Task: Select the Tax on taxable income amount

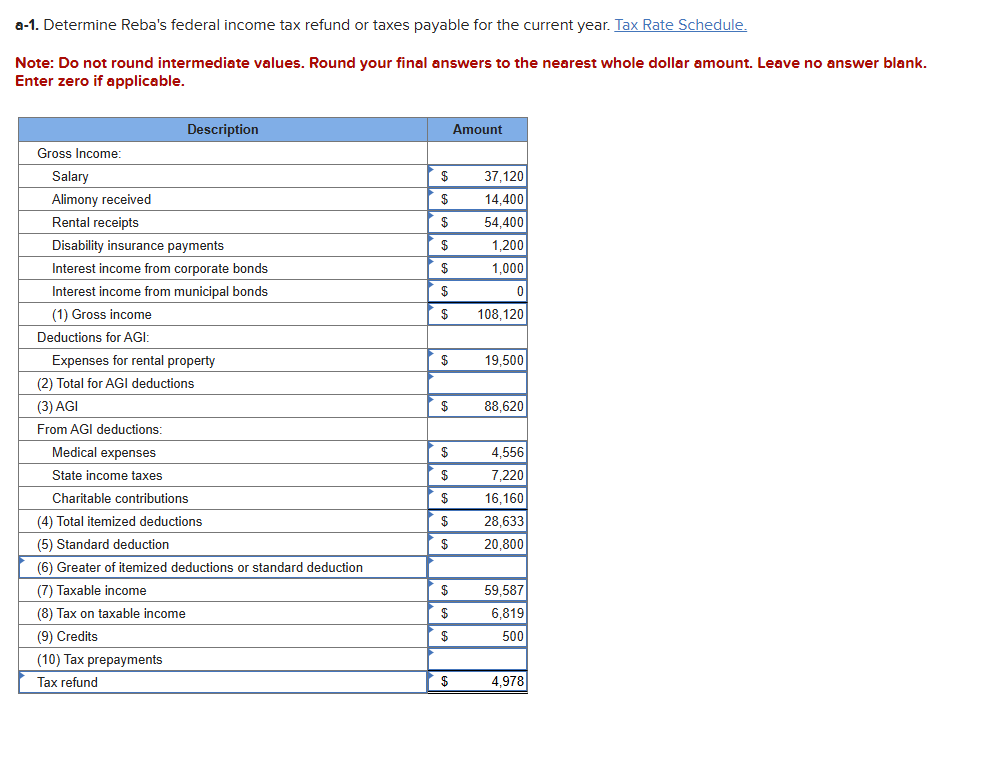Action: tap(477, 613)
